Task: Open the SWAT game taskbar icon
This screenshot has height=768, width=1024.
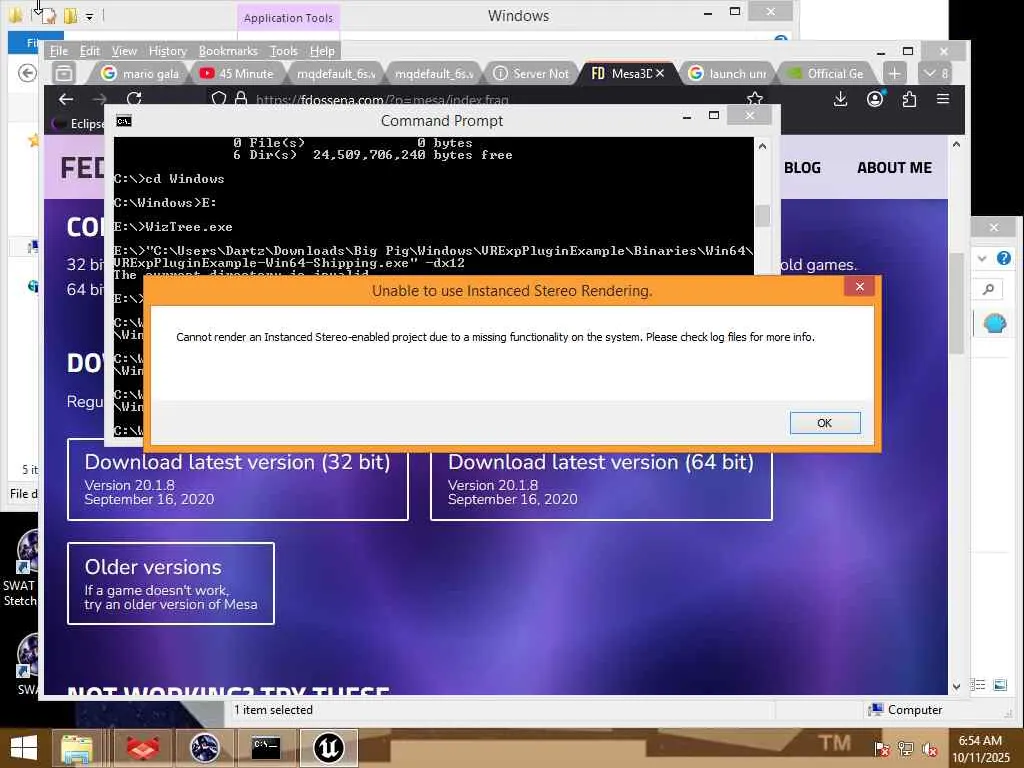Action: [204, 748]
